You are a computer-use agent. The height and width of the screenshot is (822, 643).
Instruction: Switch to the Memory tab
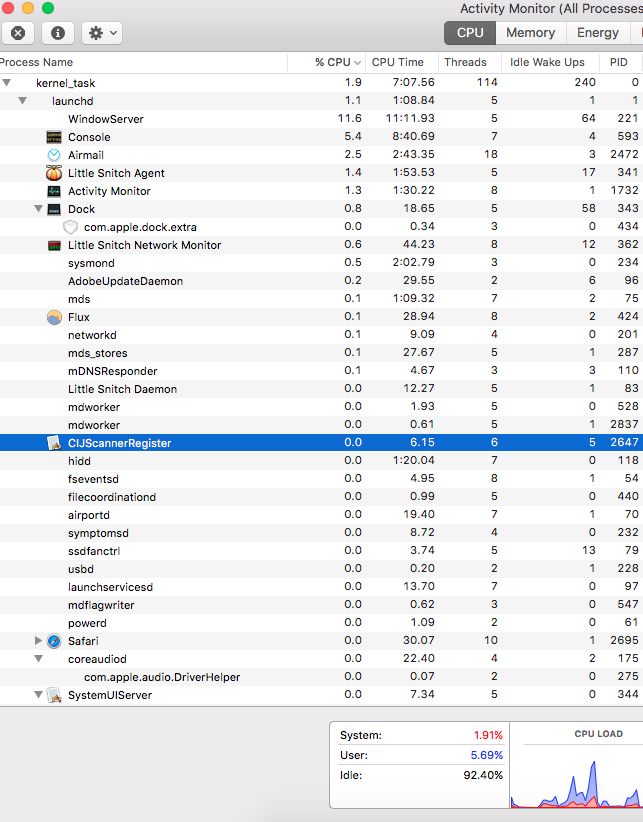pos(530,33)
